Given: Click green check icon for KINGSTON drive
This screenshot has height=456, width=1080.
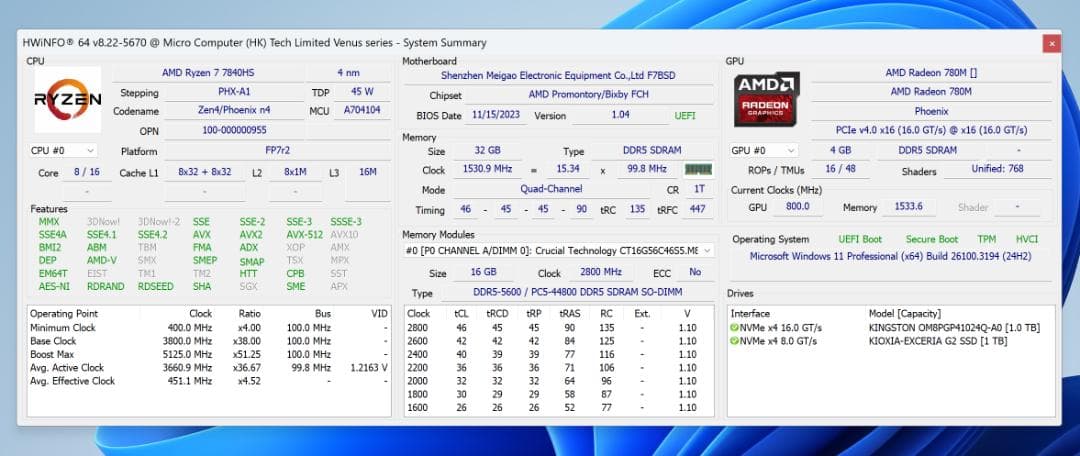Looking at the screenshot, I should coord(734,328).
